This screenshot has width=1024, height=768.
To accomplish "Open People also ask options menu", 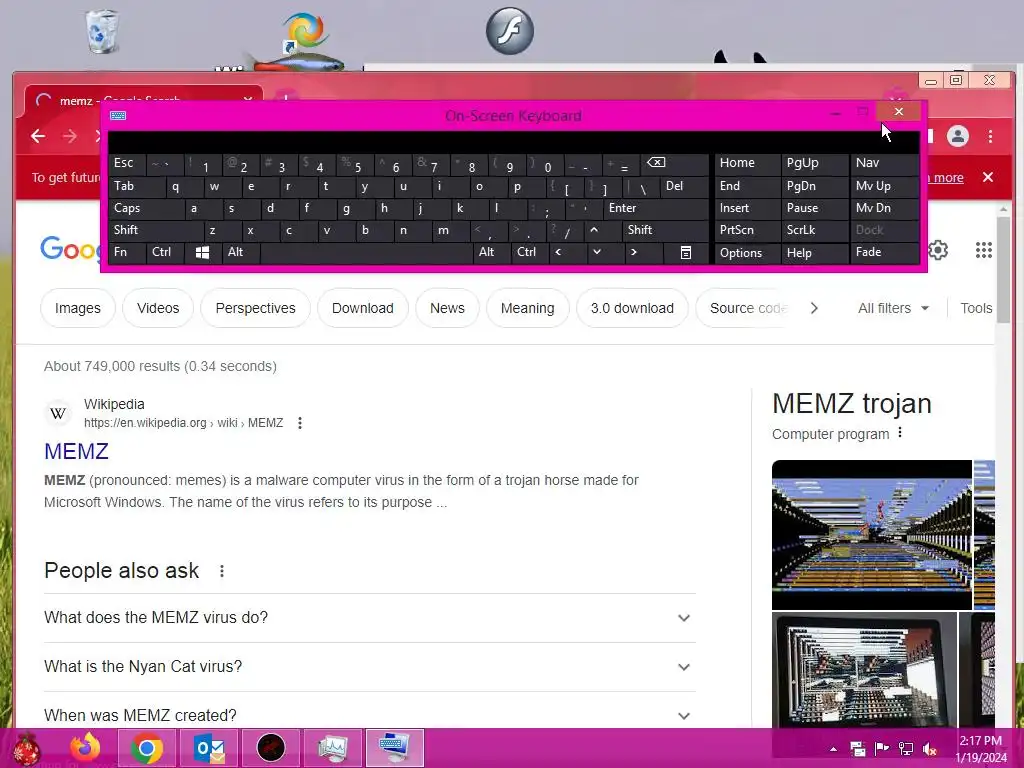I will pyautogui.click(x=222, y=571).
